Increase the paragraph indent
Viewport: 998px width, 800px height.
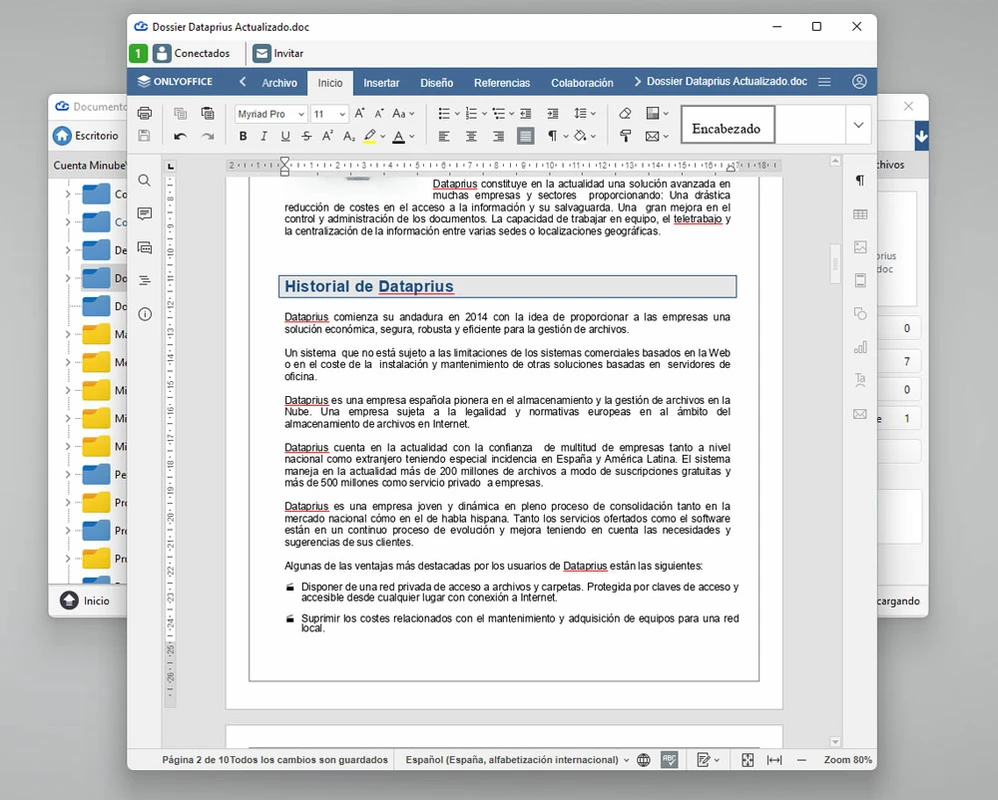click(552, 113)
